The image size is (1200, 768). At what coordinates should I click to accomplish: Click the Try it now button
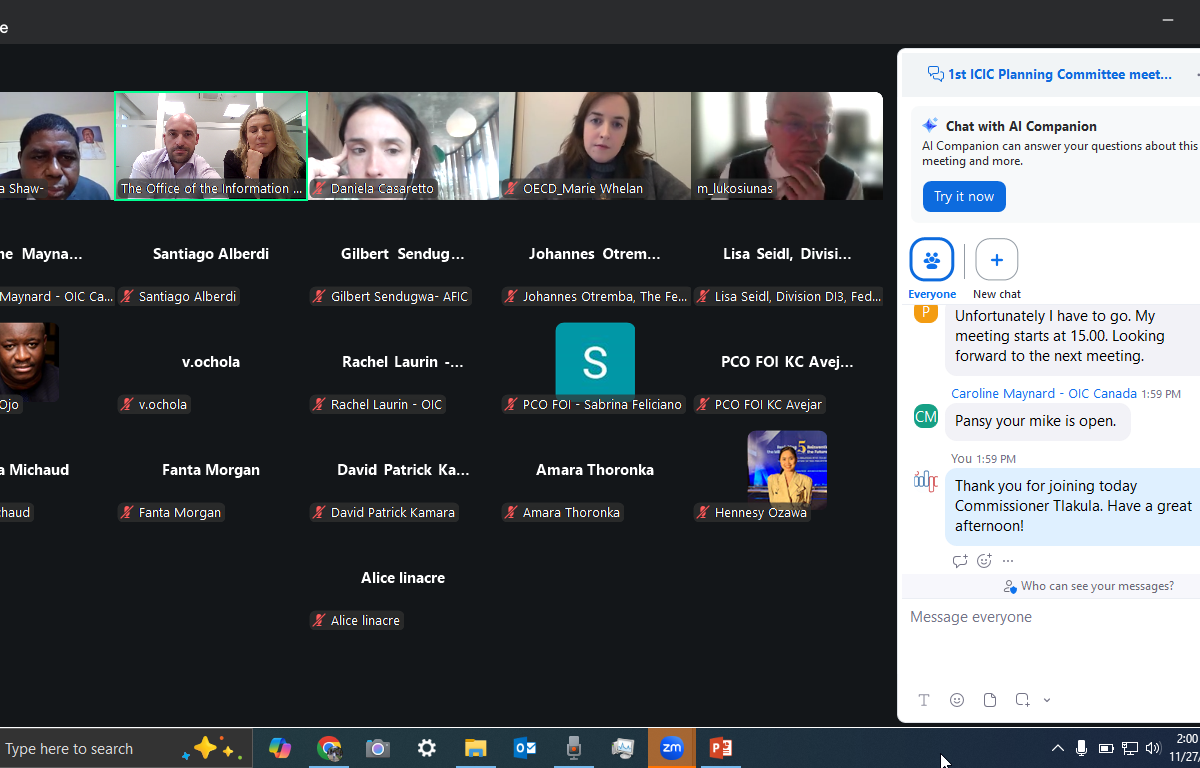963,197
